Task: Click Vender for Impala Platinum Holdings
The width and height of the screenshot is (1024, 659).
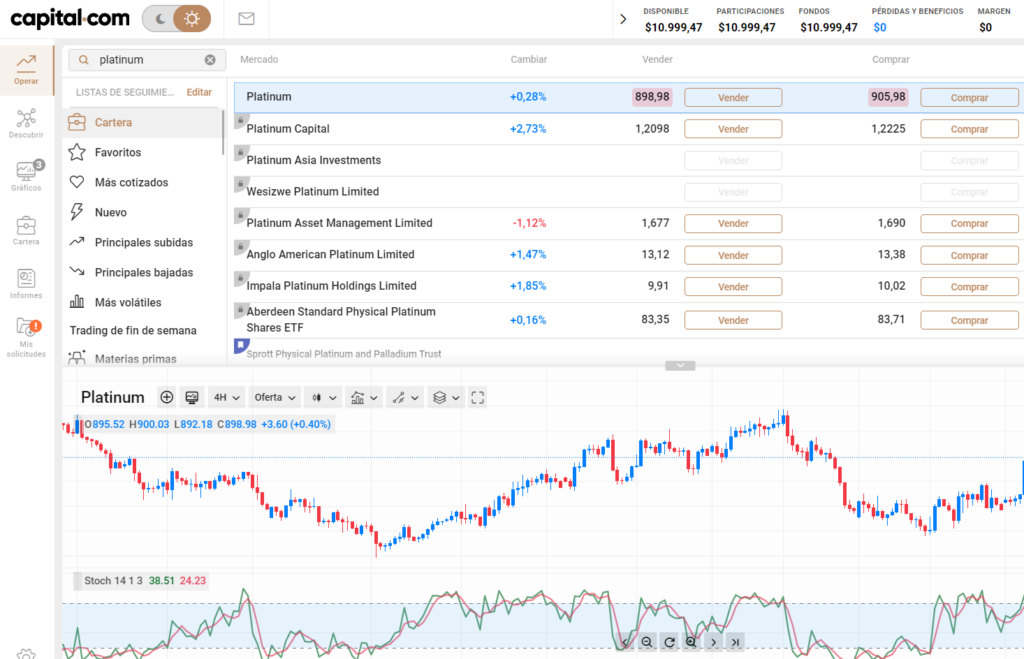Action: [733, 287]
